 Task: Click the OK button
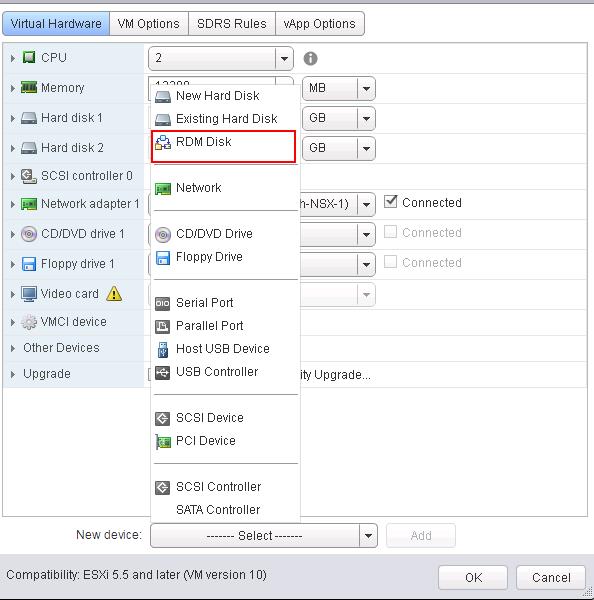[x=473, y=577]
